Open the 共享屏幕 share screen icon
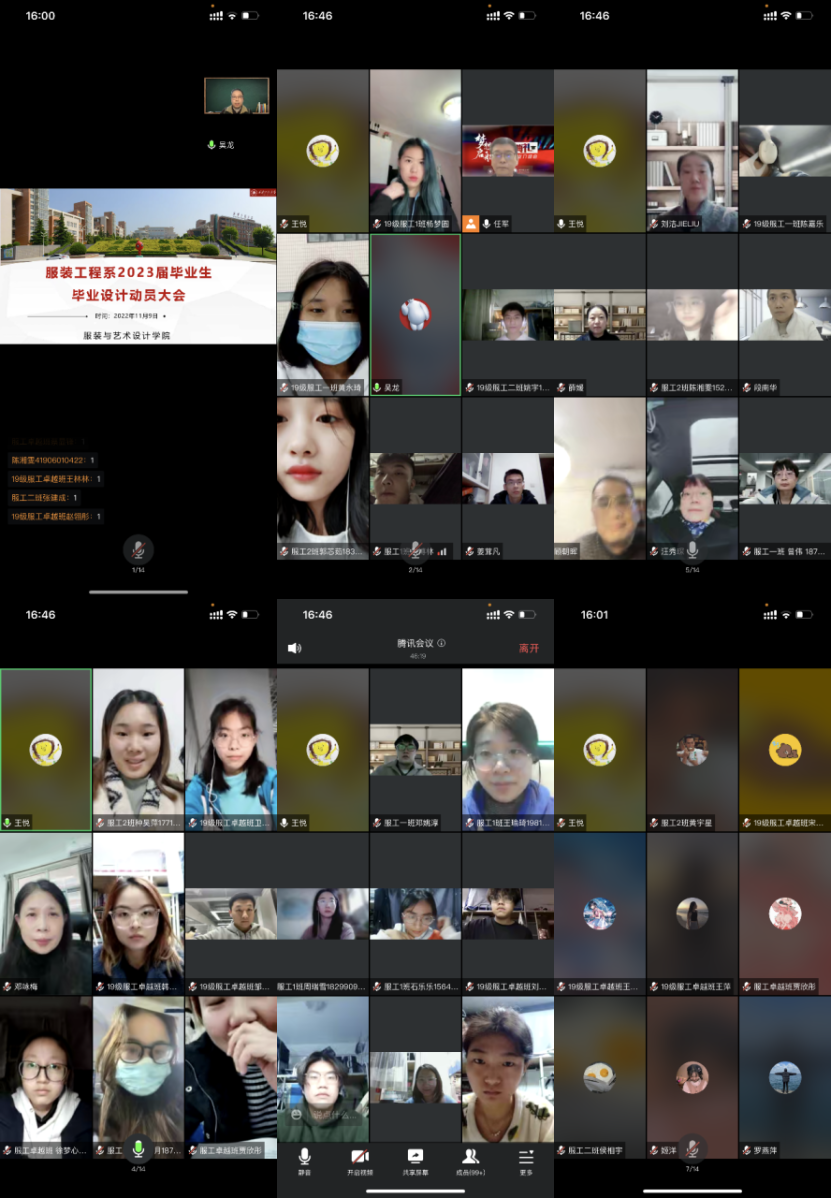Image resolution: width=831 pixels, height=1198 pixels. (x=415, y=1158)
